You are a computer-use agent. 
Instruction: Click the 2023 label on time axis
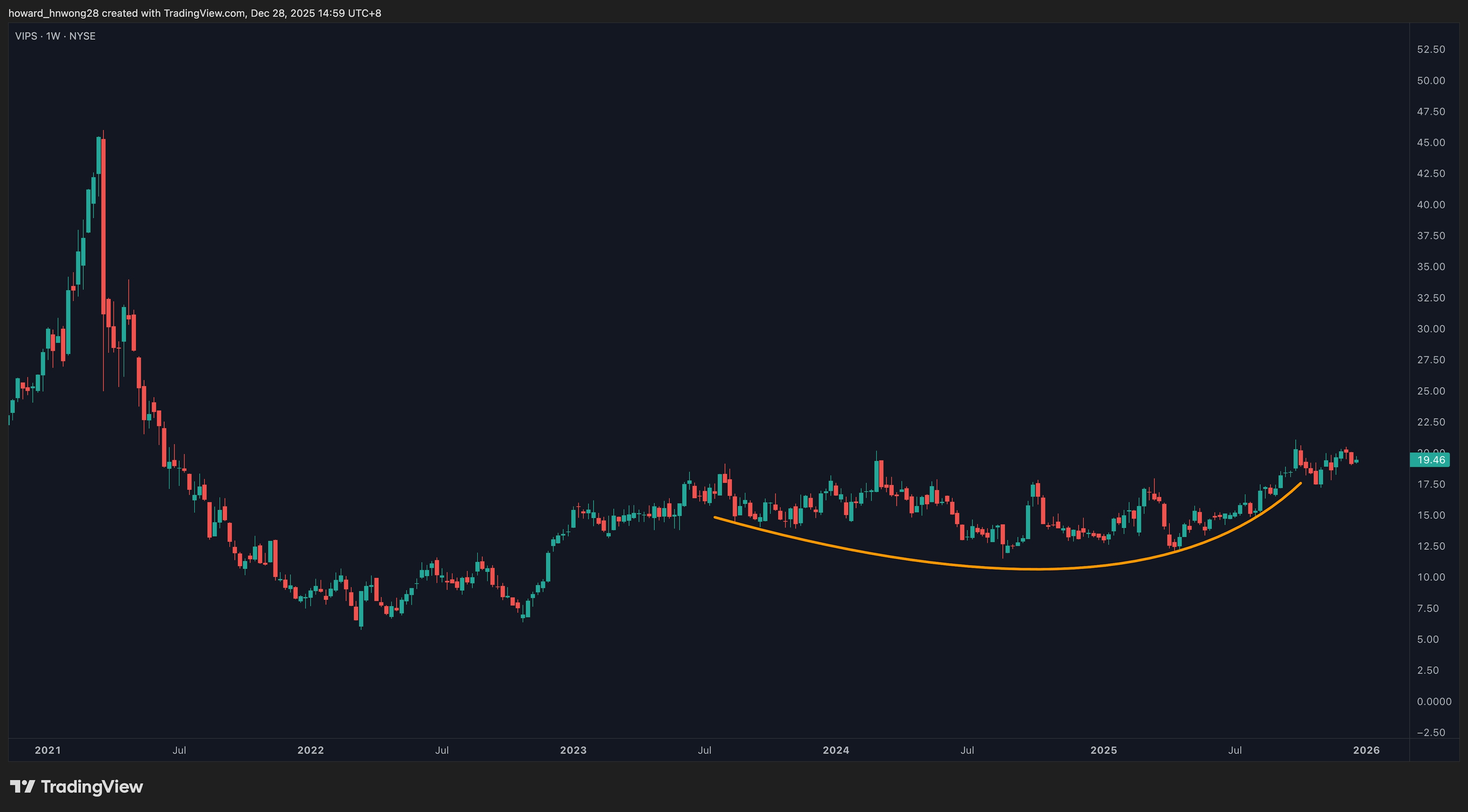click(x=573, y=750)
